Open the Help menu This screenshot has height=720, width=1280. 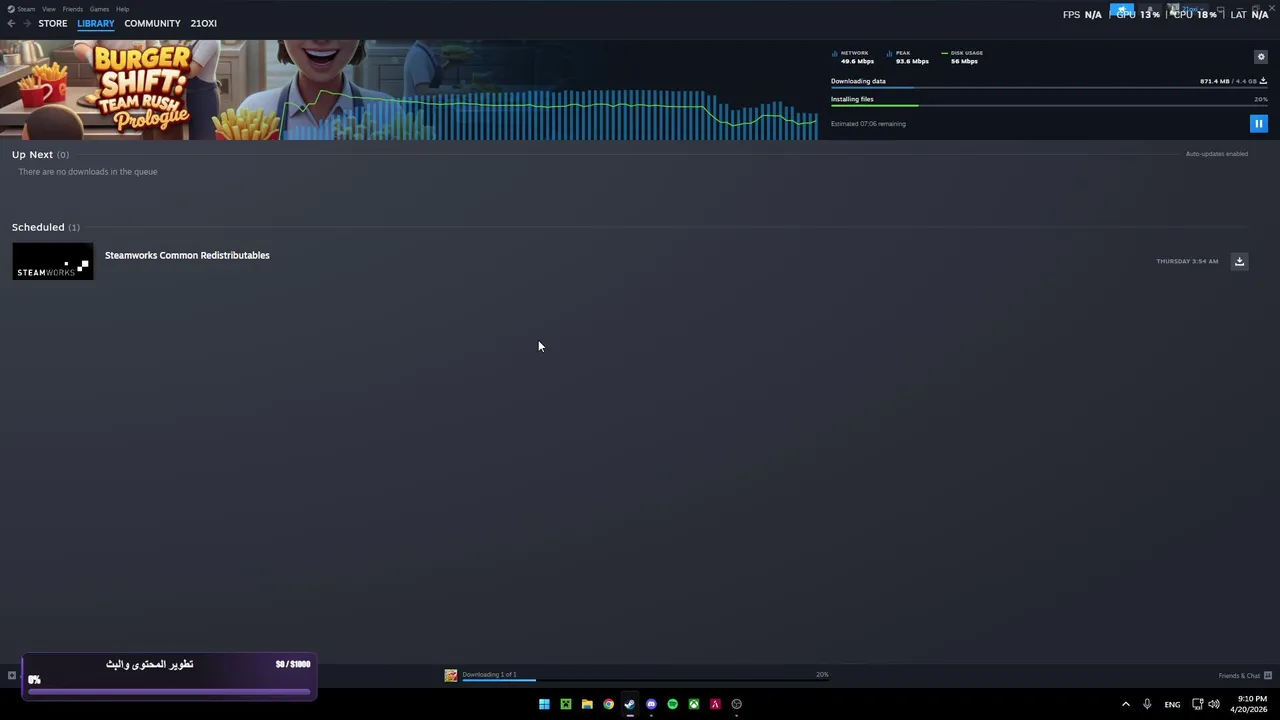tap(122, 9)
